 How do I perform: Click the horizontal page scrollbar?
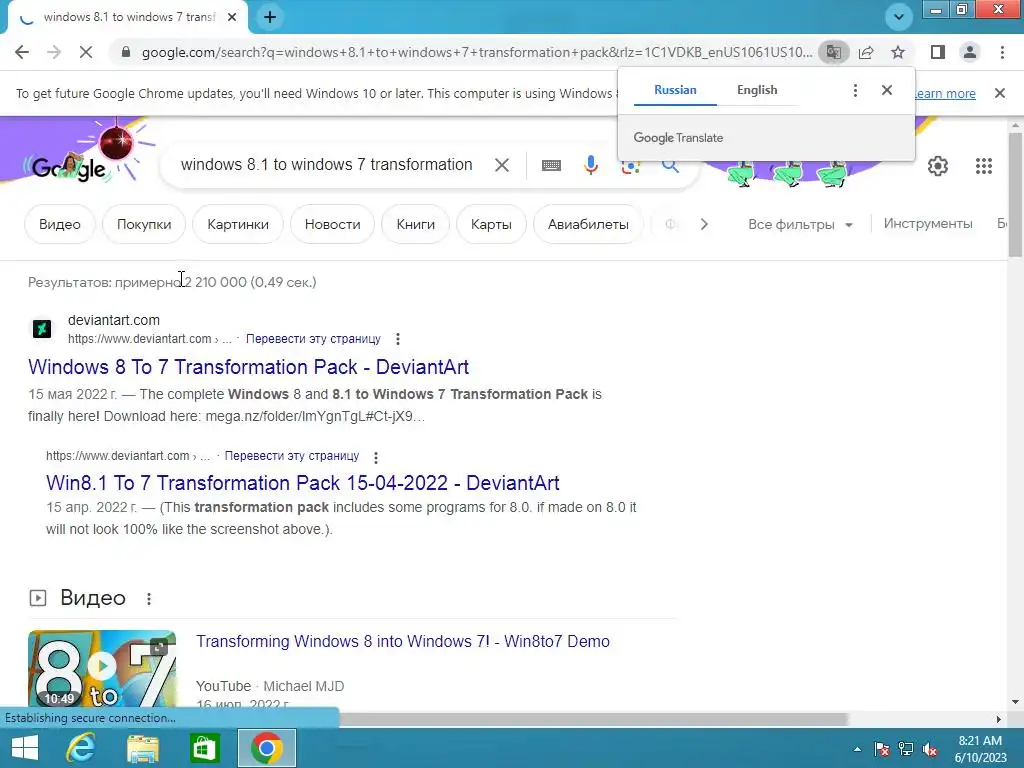(593, 719)
